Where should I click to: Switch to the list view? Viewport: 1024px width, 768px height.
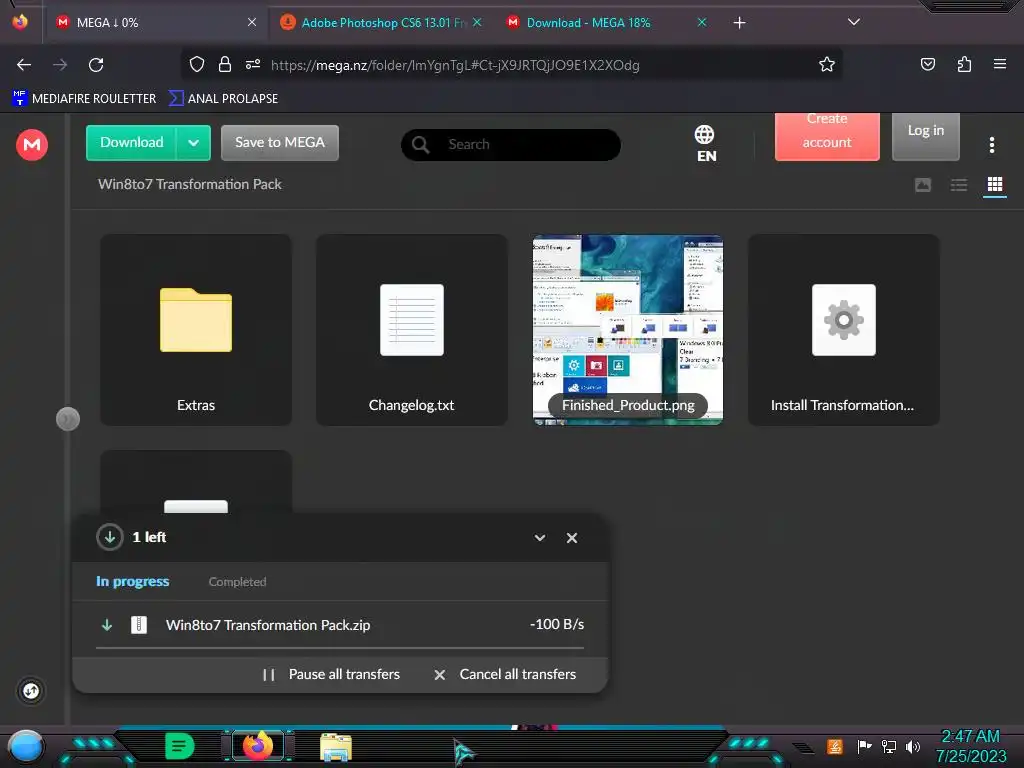point(959,185)
